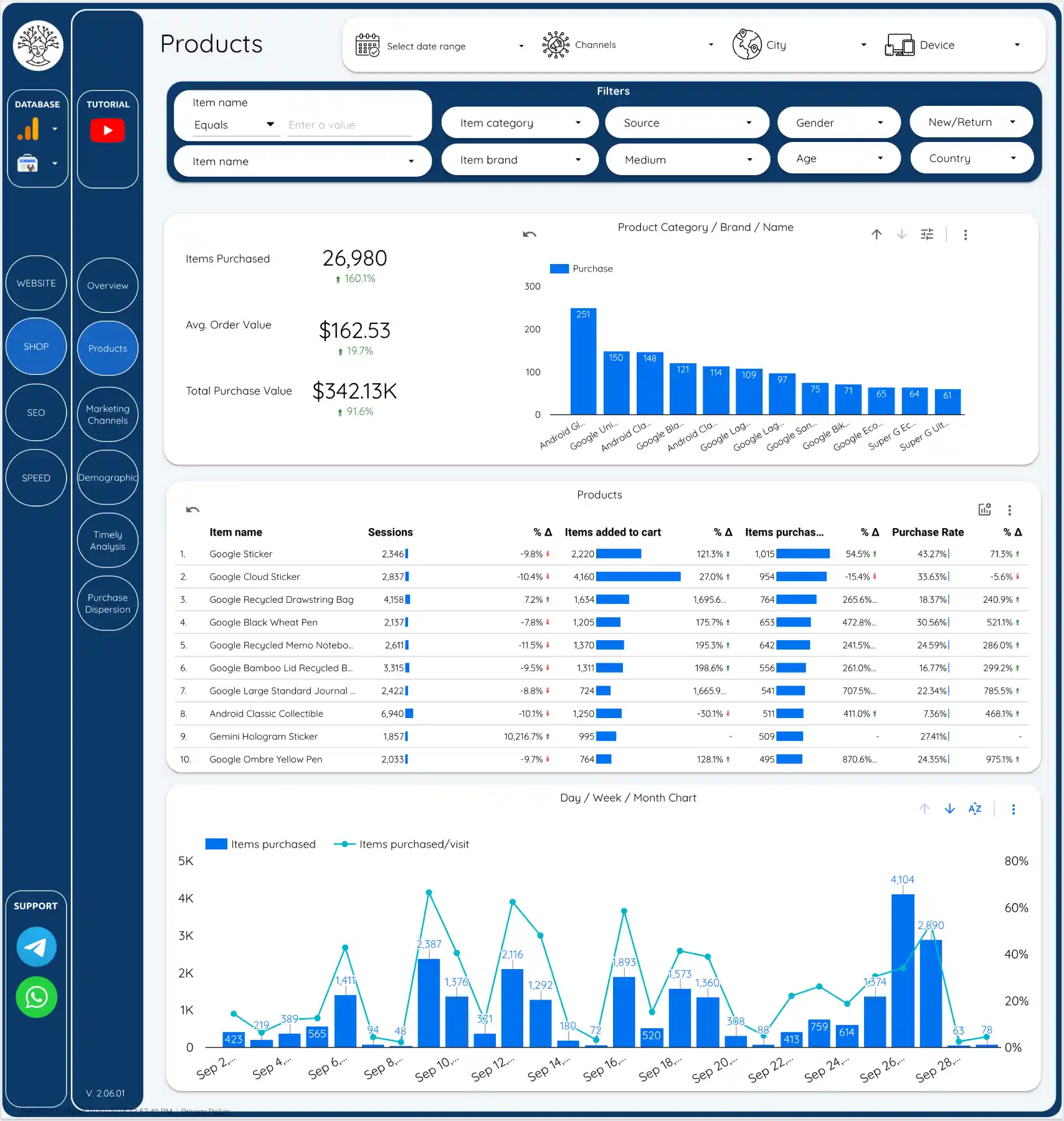
Task: Click the 251 Android bar in chart
Action: (x=583, y=361)
